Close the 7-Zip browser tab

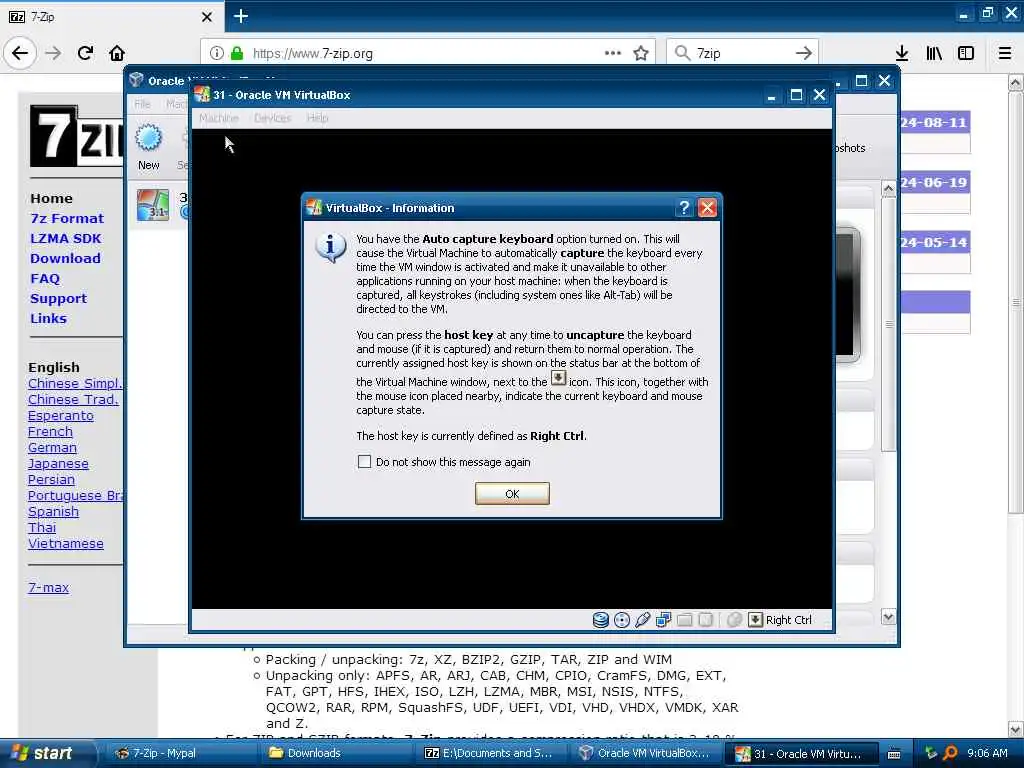click(x=207, y=16)
